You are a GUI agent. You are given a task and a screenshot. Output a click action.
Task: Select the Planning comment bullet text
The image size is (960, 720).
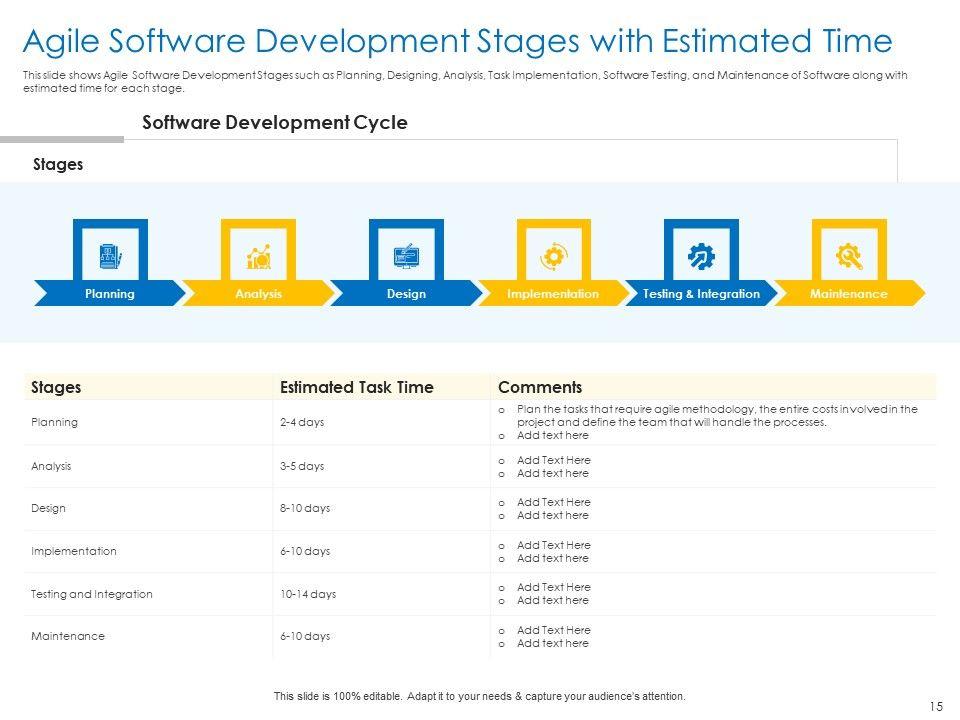(x=716, y=416)
